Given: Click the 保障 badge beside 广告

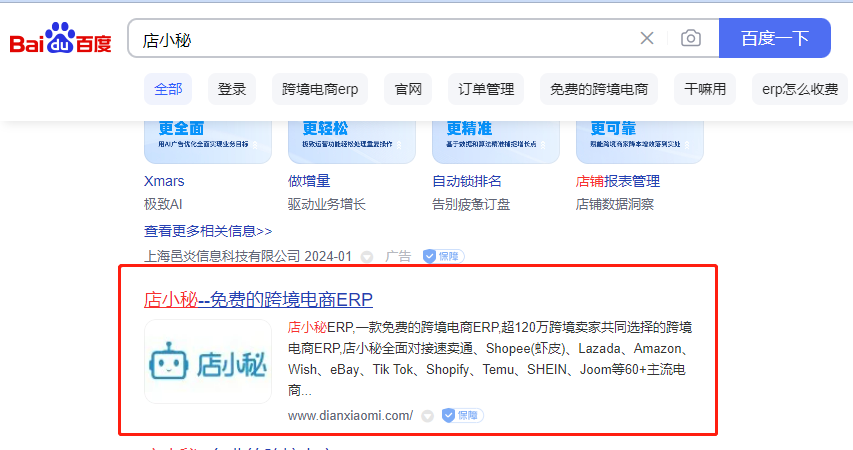Looking at the screenshot, I should point(443,256).
